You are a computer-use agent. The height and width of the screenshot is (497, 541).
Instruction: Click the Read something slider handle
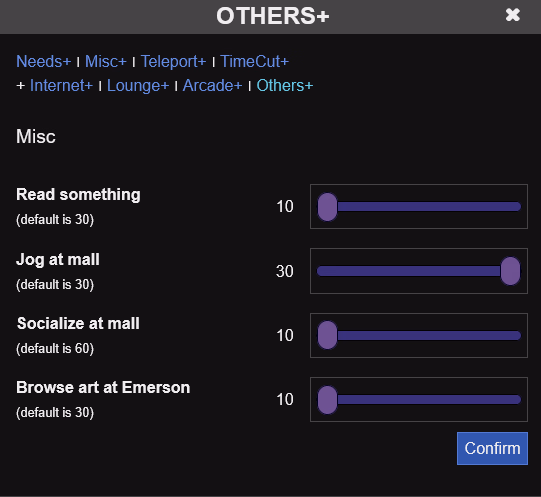point(327,207)
